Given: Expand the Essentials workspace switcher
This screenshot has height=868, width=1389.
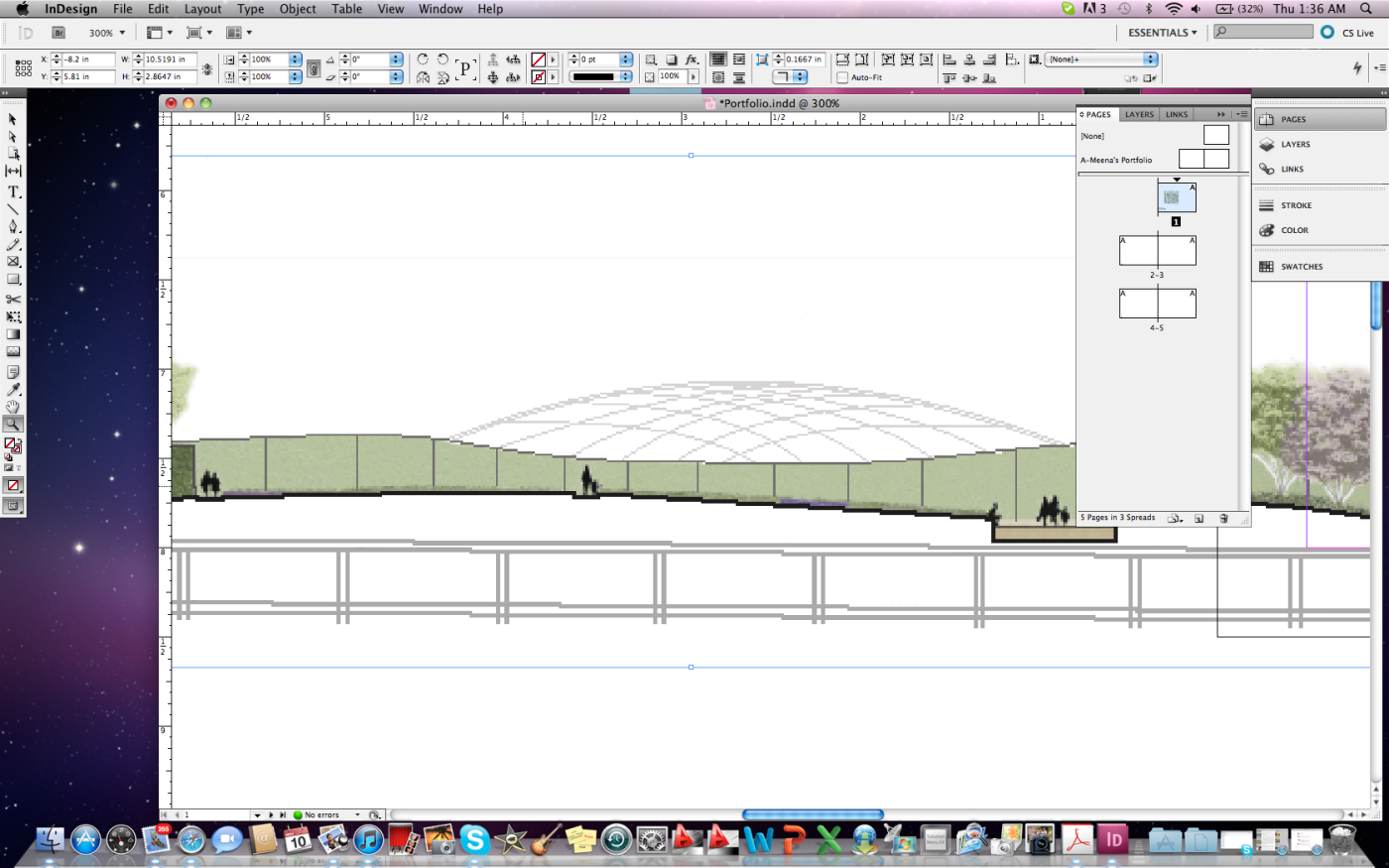Looking at the screenshot, I should click(1162, 33).
